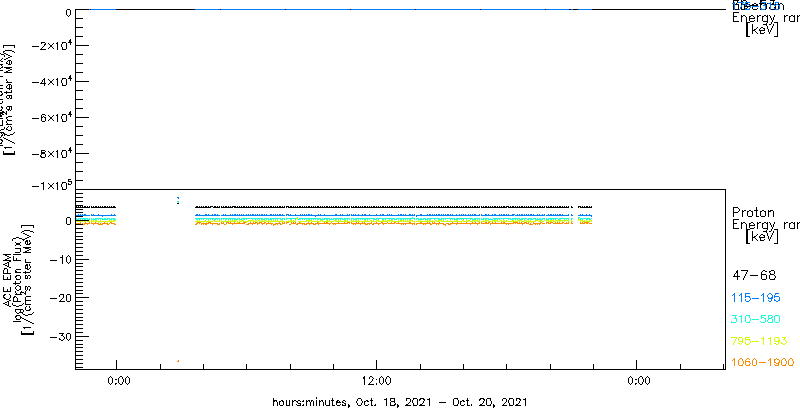Click the -30 tick on proton flux axis
The height and width of the screenshot is (410, 800).
tap(60, 336)
